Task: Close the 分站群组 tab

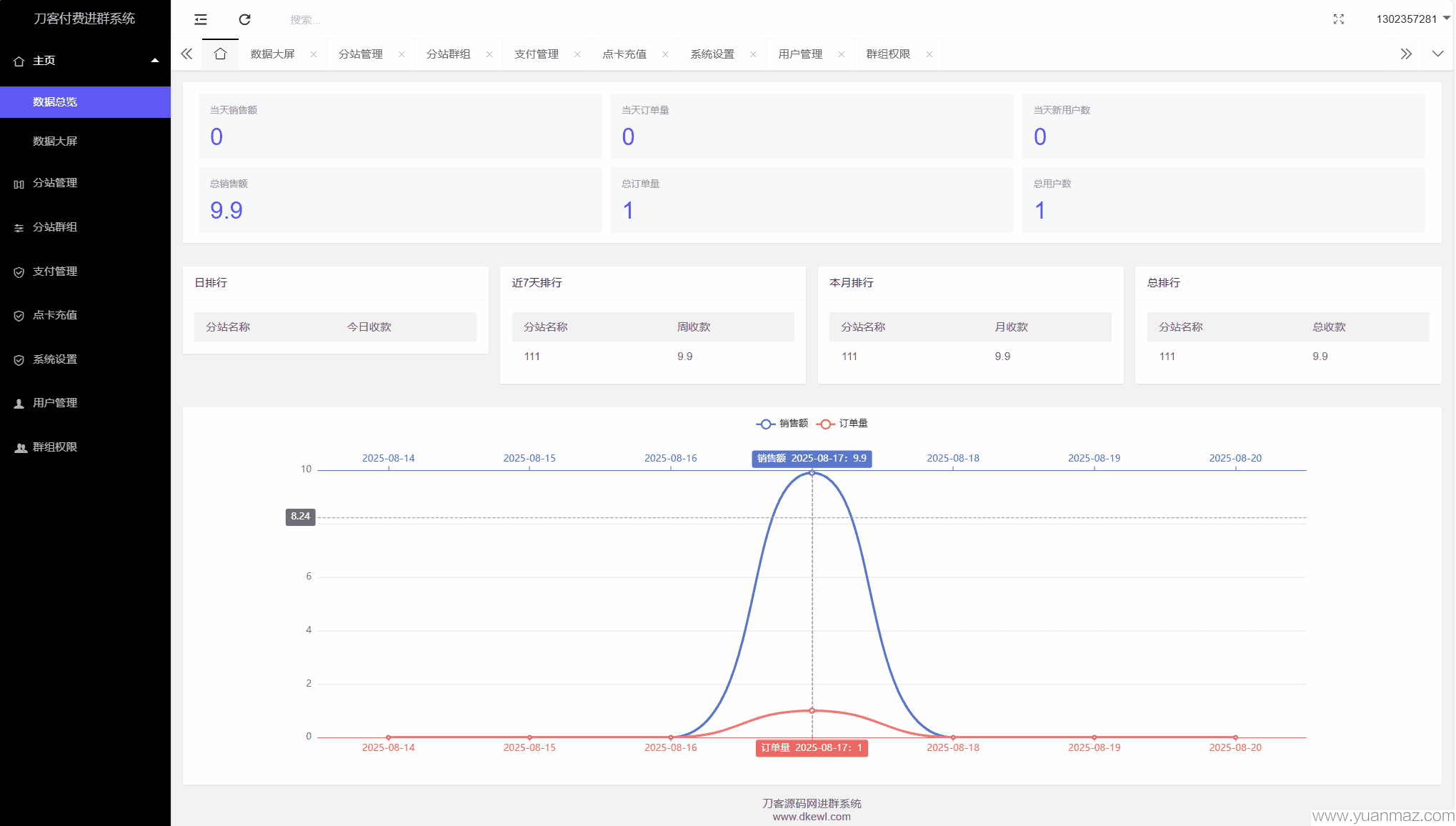Action: tap(489, 54)
